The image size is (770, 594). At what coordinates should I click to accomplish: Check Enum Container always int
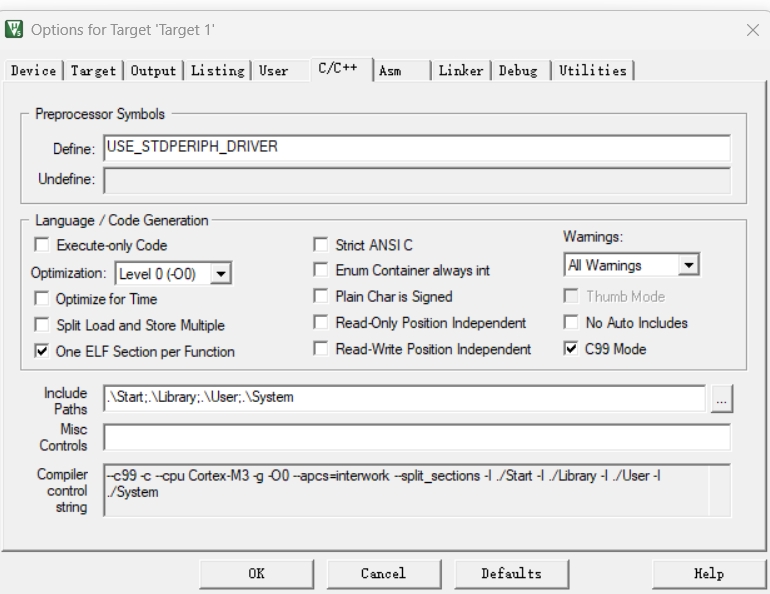point(321,270)
